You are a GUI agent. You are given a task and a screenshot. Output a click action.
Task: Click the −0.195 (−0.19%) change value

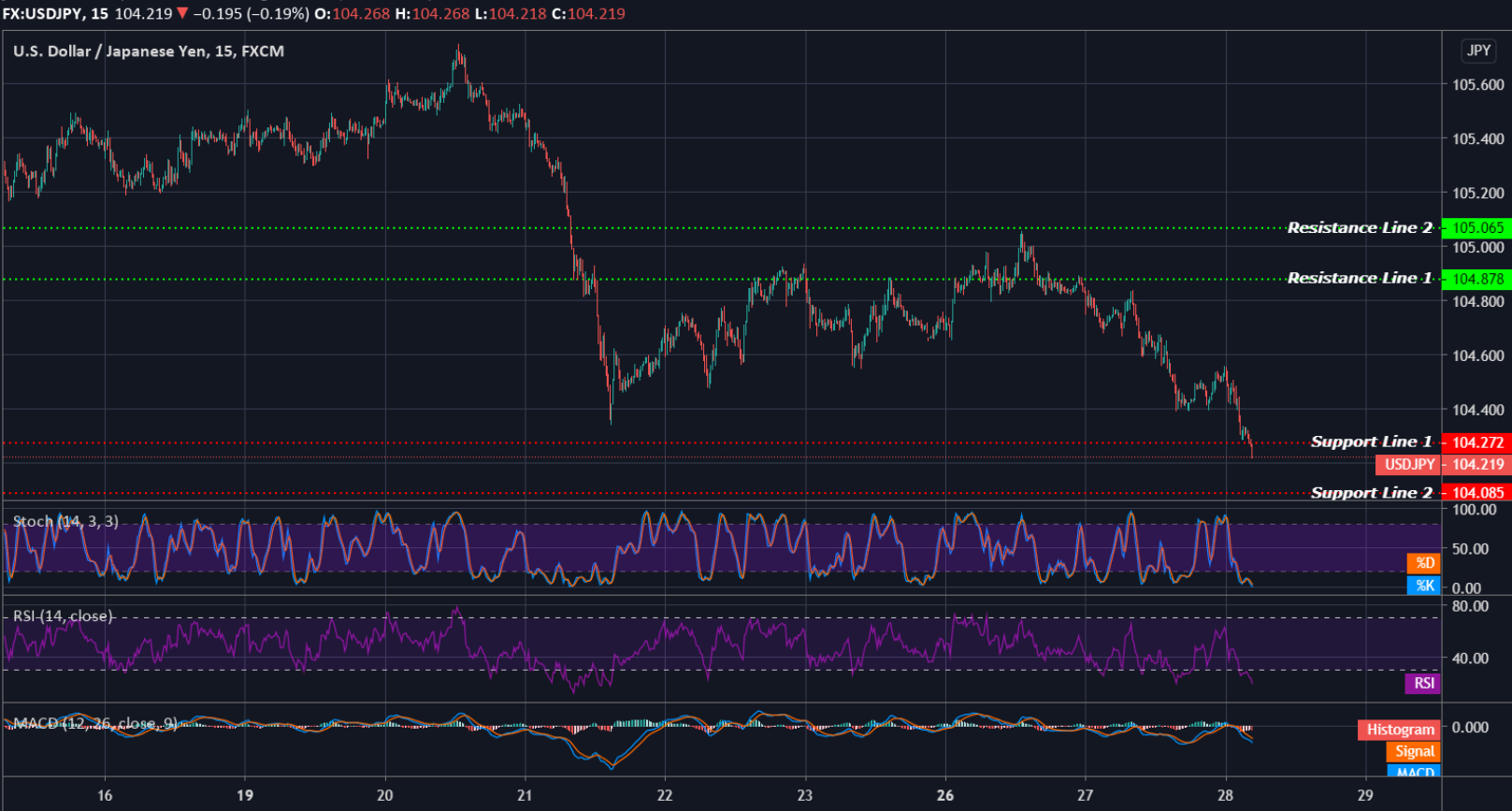251,14
